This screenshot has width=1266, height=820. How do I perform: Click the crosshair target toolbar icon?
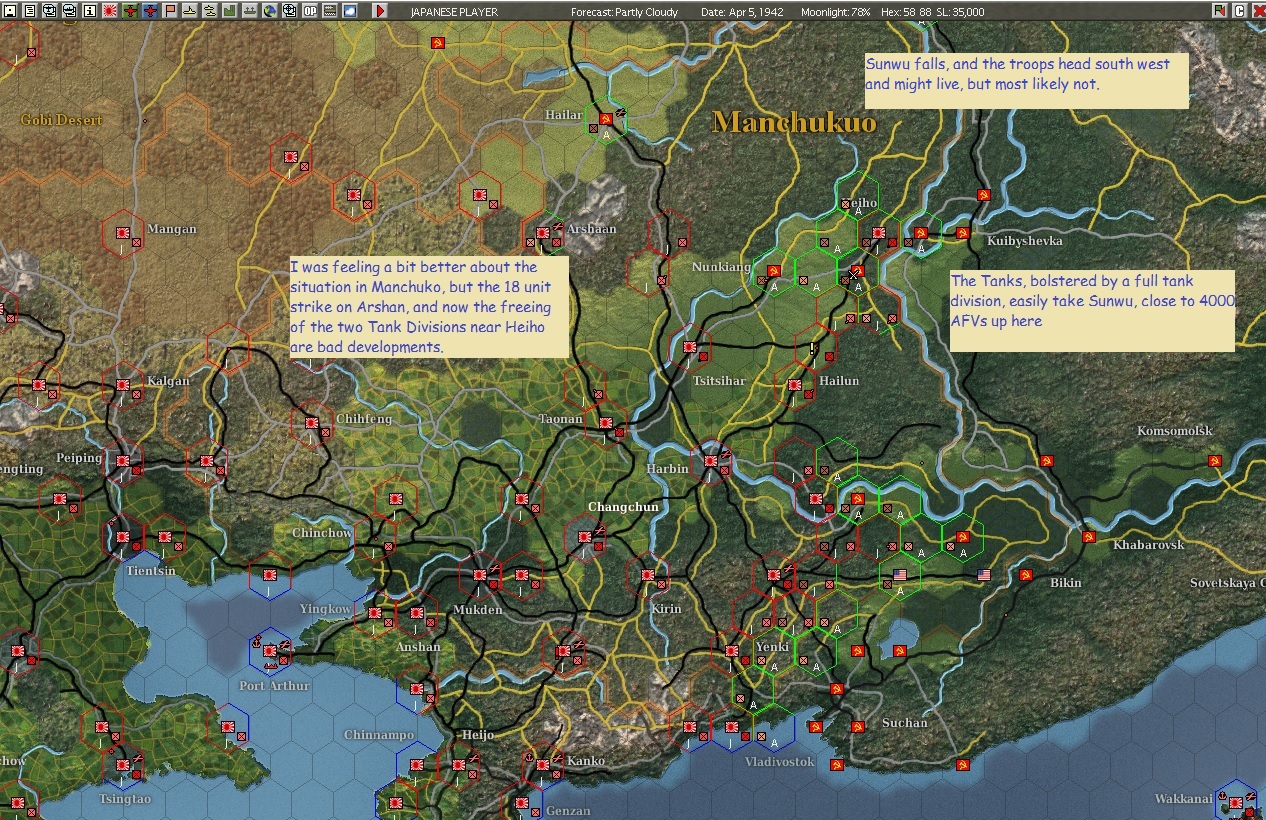(x=289, y=11)
